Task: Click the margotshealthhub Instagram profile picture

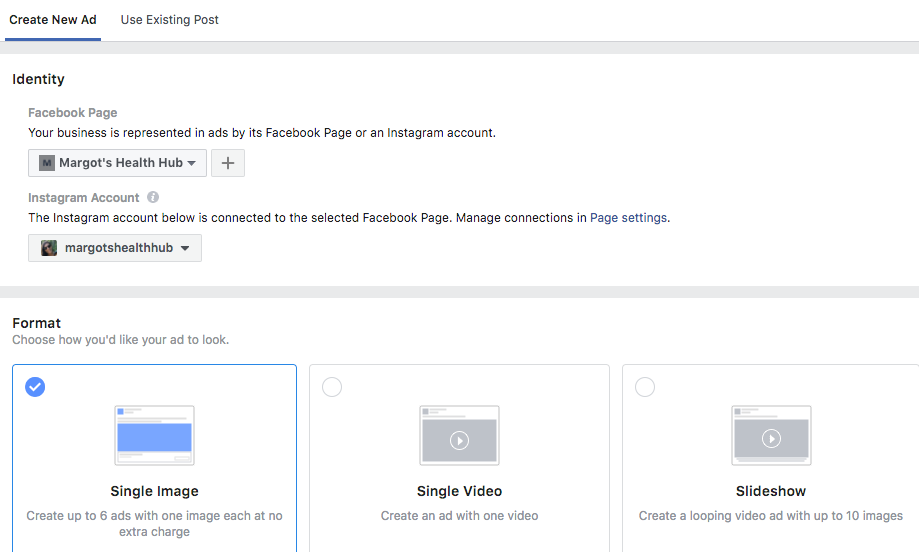Action: click(49, 248)
